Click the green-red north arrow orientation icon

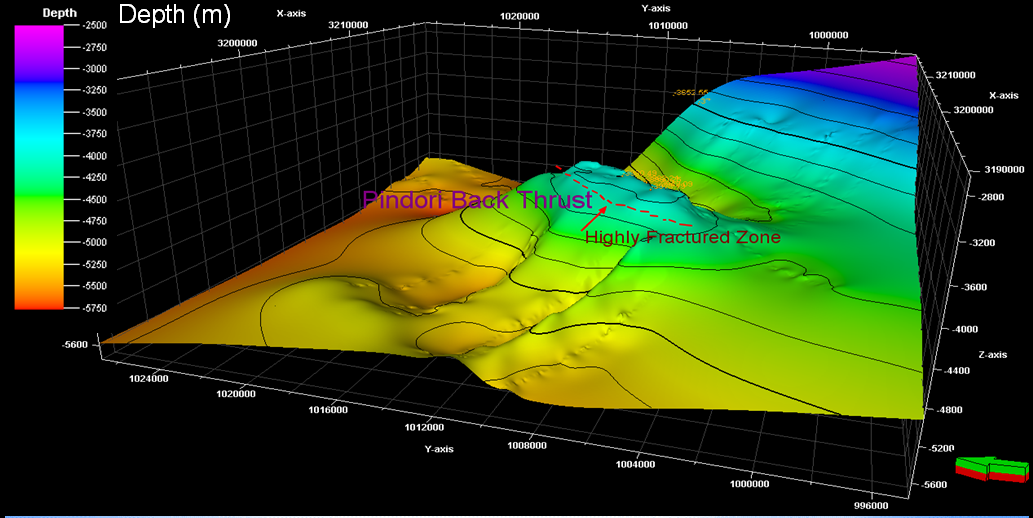pos(990,469)
